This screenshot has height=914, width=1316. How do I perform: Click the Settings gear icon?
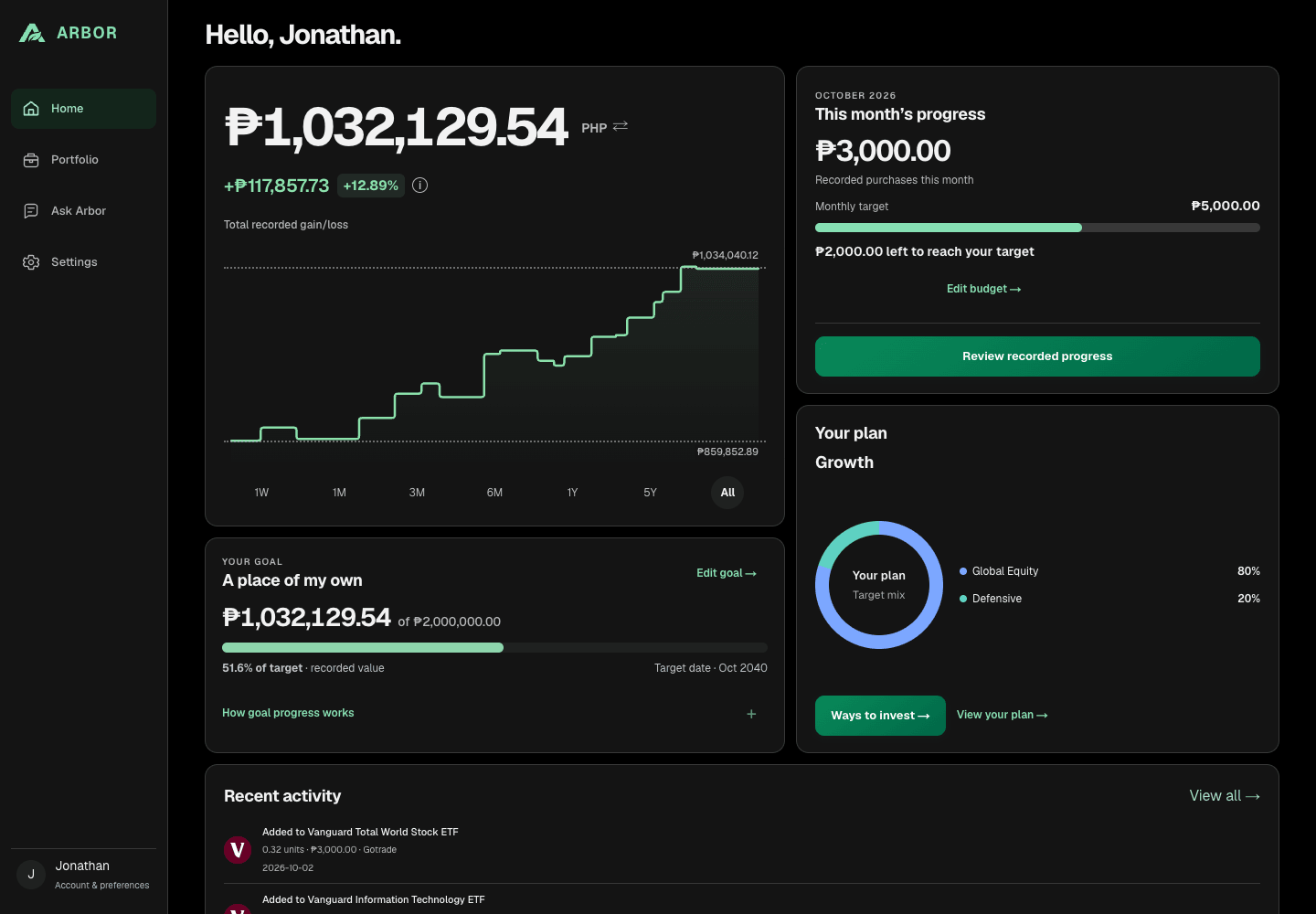click(x=31, y=262)
